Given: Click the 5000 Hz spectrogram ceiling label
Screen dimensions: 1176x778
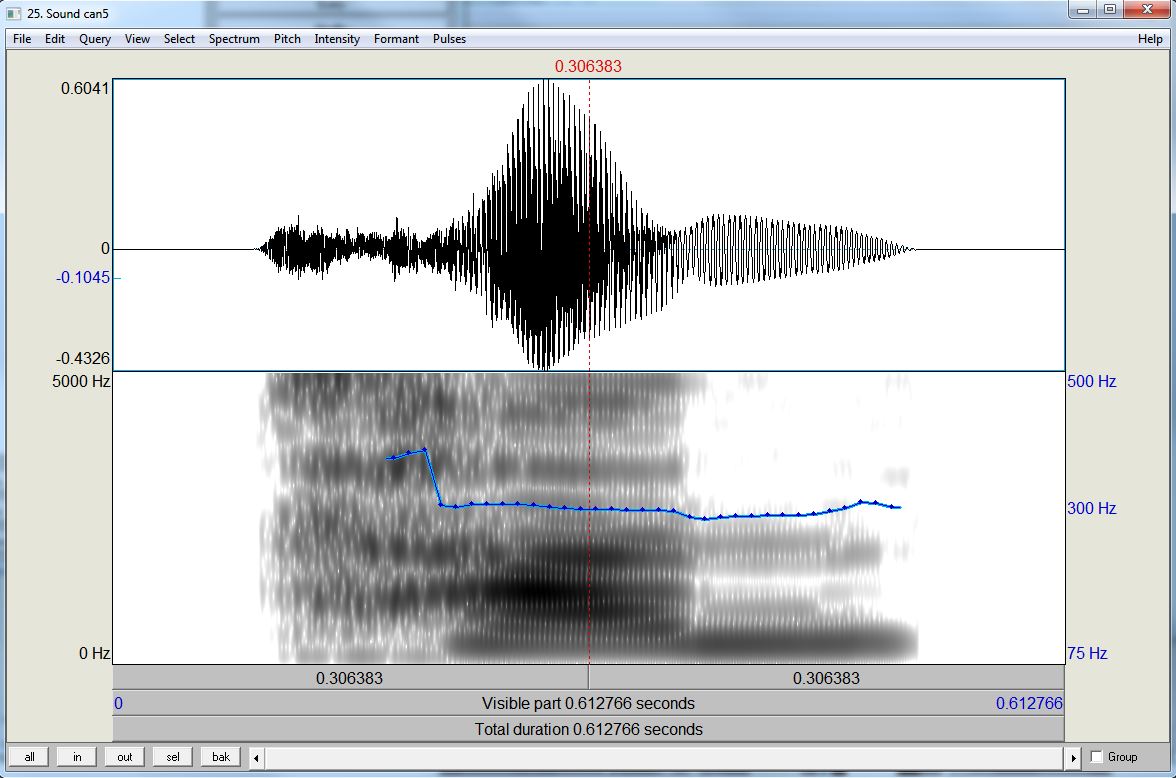Looking at the screenshot, I should point(81,381).
